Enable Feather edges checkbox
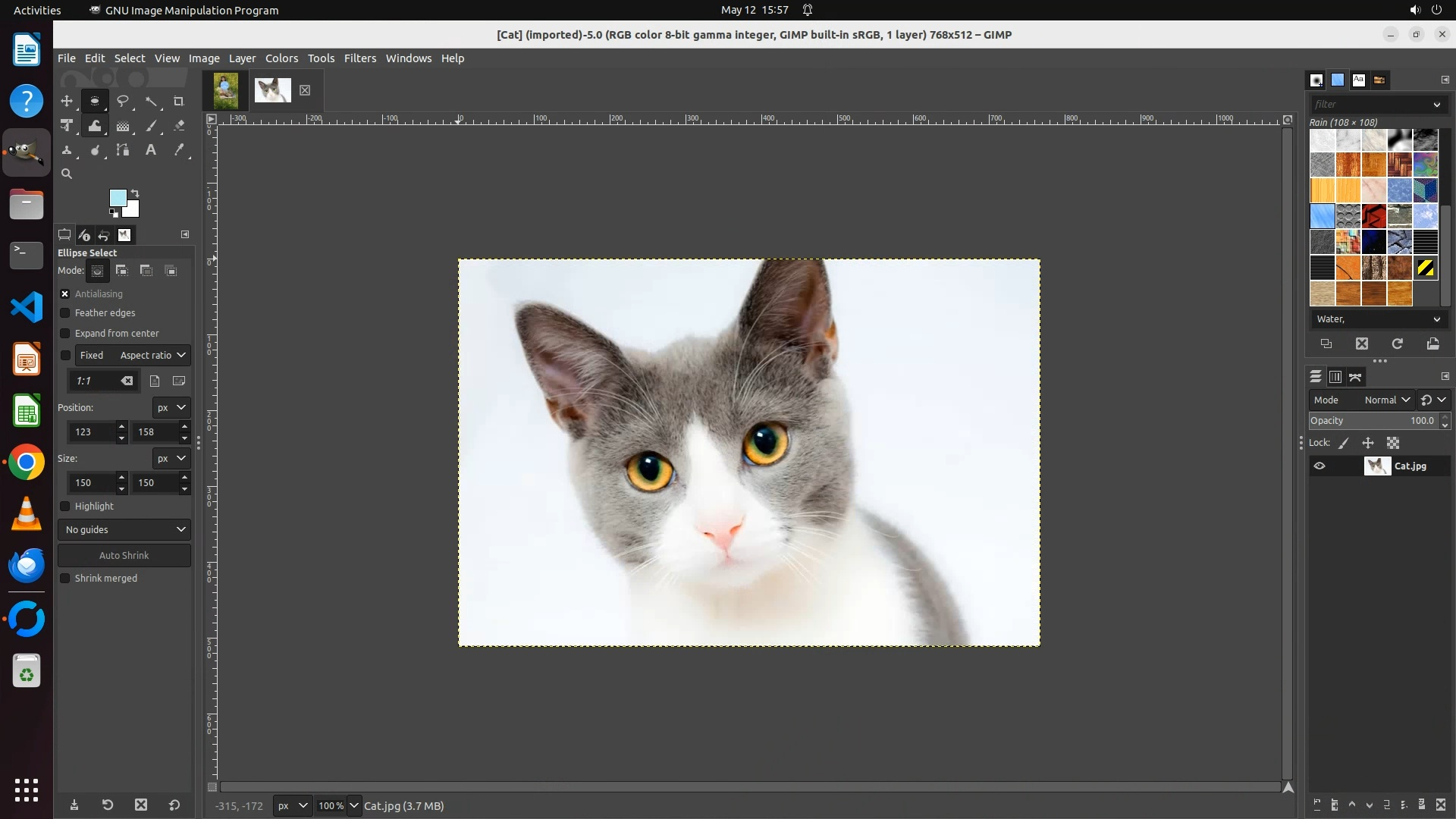 65,313
